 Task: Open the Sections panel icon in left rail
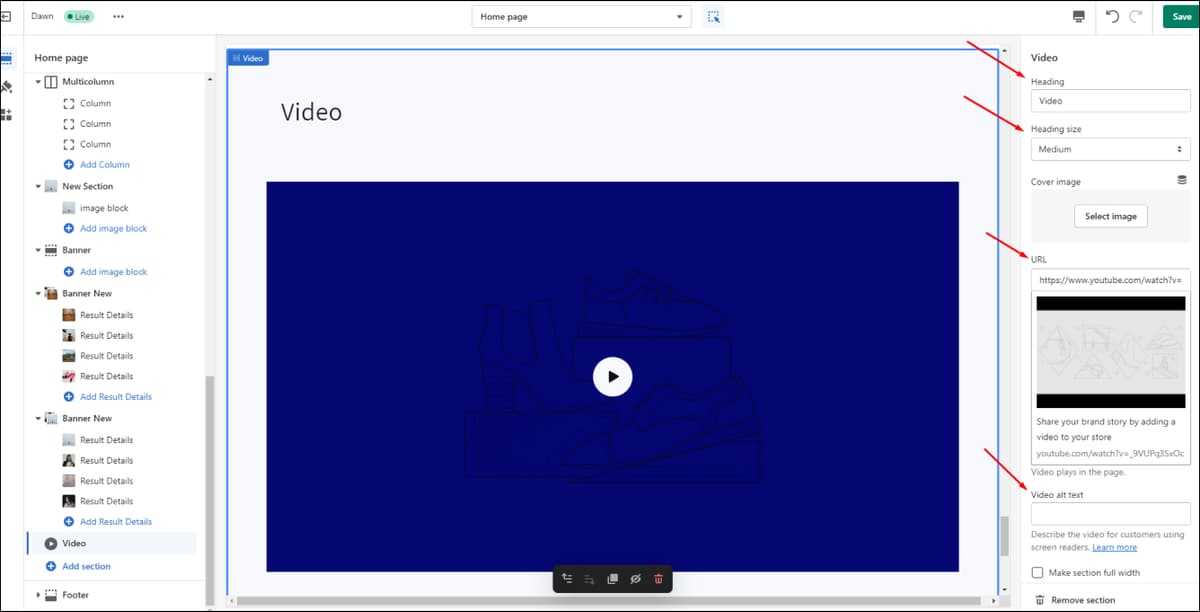point(5,58)
